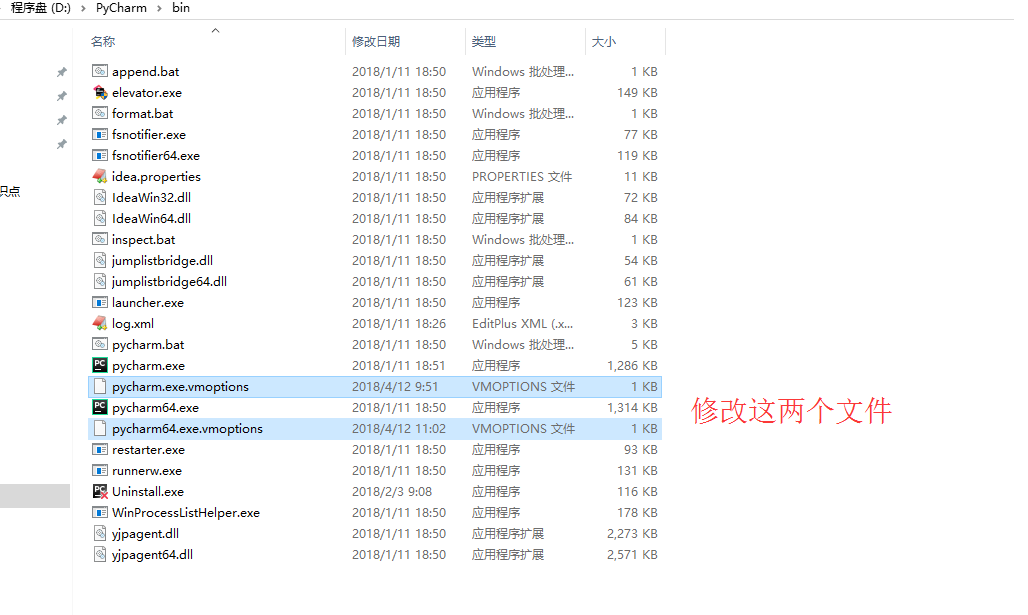The image size is (1028, 615).
Task: Select the file name WinProcessListHelper.exe
Action: pos(186,512)
